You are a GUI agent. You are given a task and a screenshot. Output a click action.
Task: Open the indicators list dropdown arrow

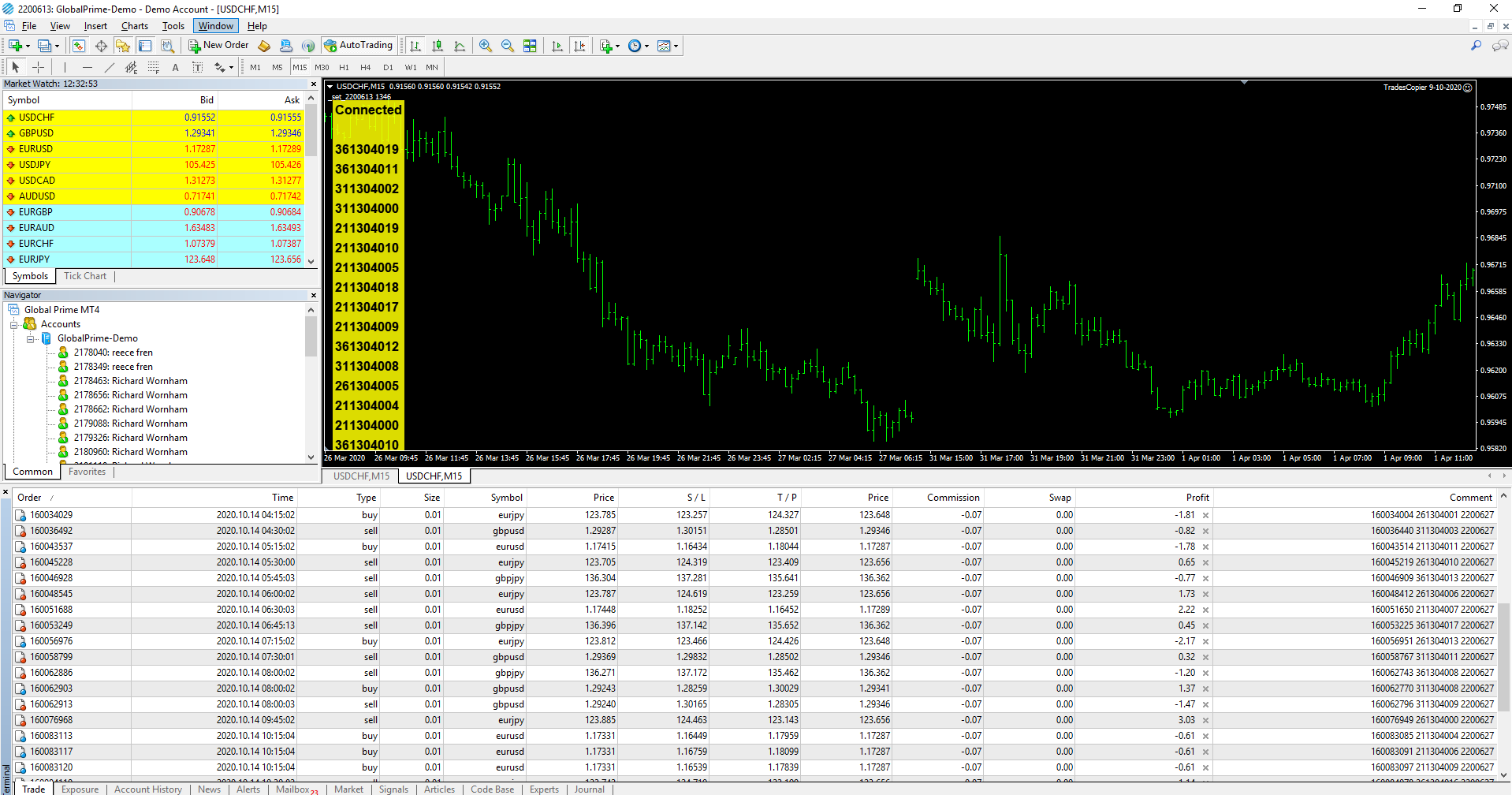click(618, 46)
